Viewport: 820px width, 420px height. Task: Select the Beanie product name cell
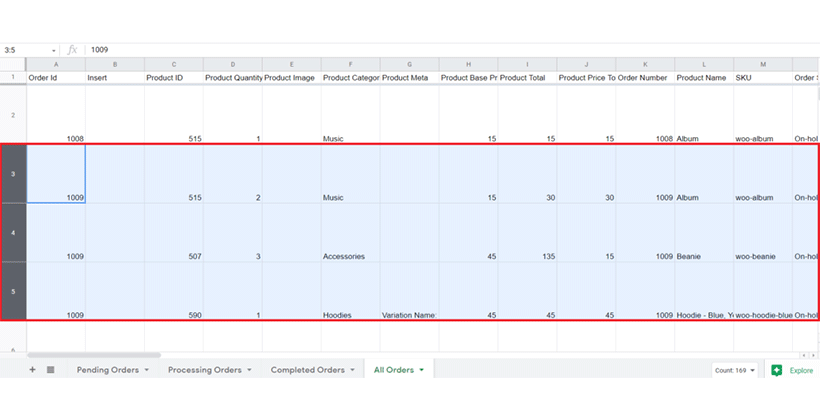[x=704, y=233]
